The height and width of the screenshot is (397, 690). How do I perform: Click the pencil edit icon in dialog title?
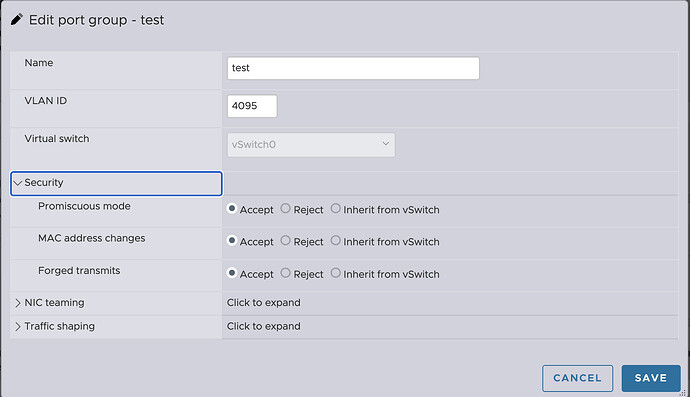pos(17,20)
